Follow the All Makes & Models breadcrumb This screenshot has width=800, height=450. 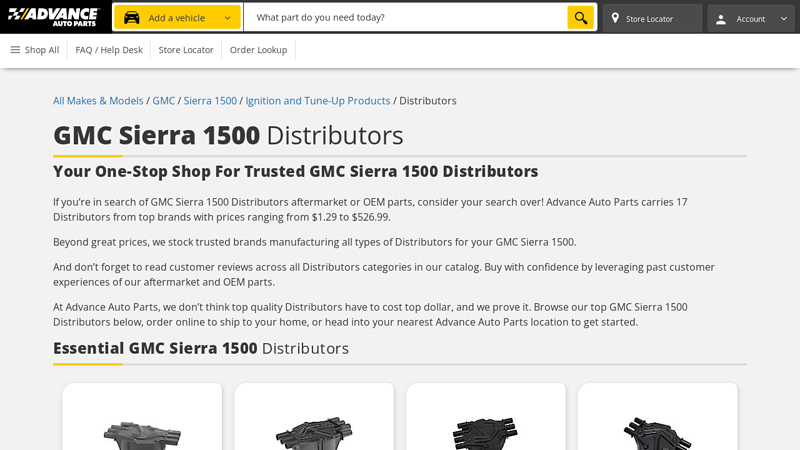[x=98, y=101]
